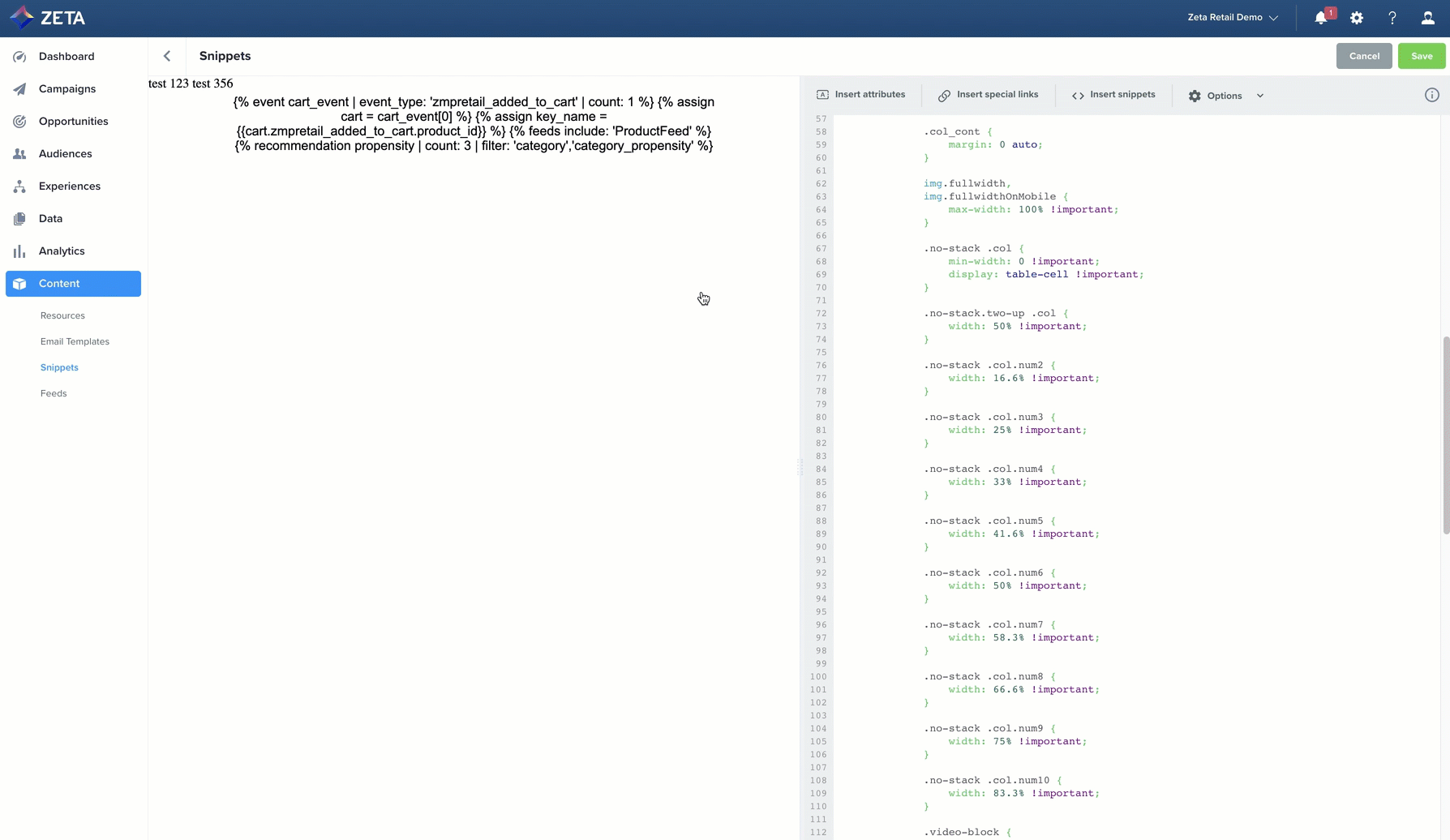The height and width of the screenshot is (840, 1450).
Task: Open the help question mark
Action: pos(1392,18)
